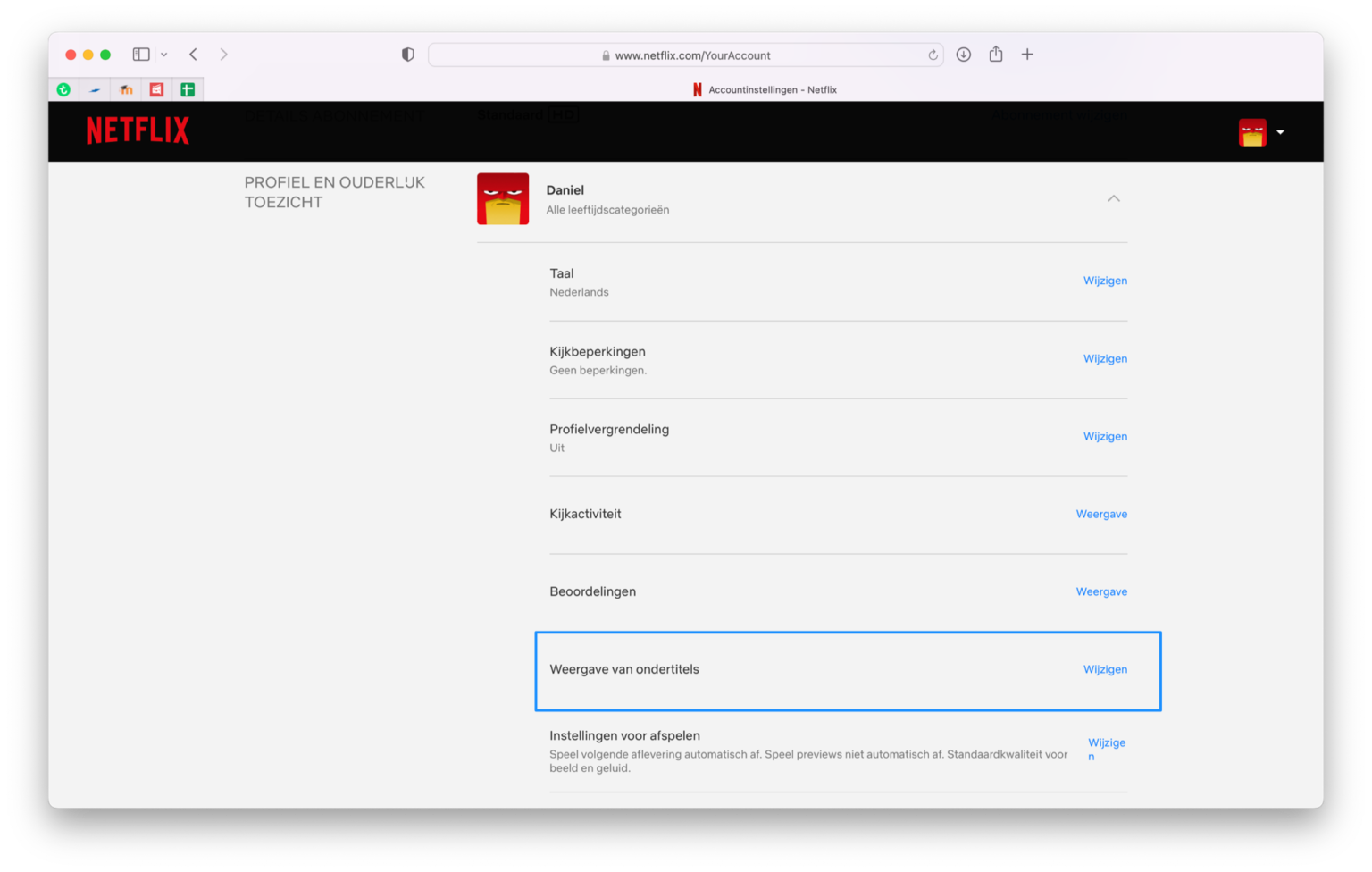Click the netflix.com/YourAccount address bar

coord(686,55)
